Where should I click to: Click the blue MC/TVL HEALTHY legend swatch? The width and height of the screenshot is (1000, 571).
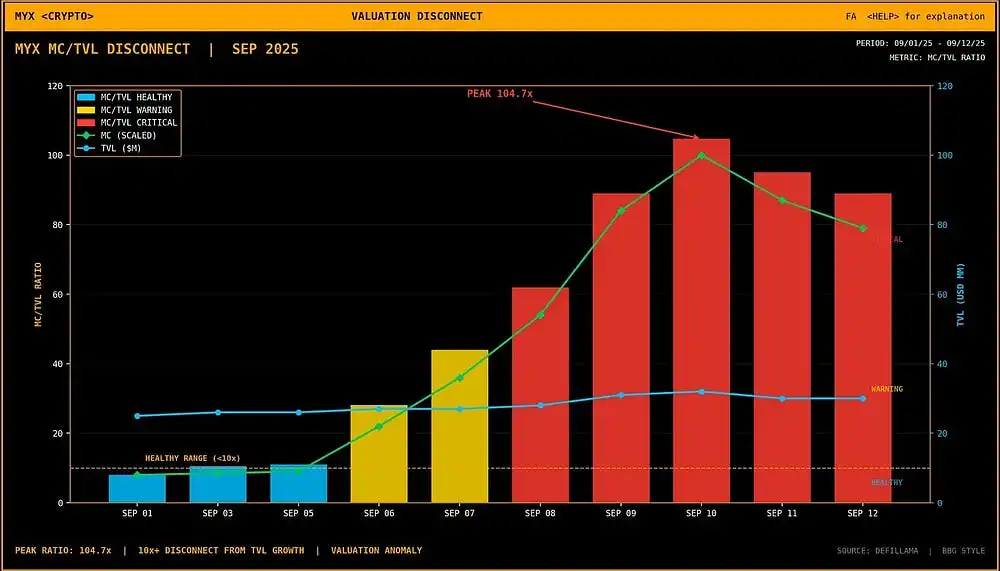86,98
